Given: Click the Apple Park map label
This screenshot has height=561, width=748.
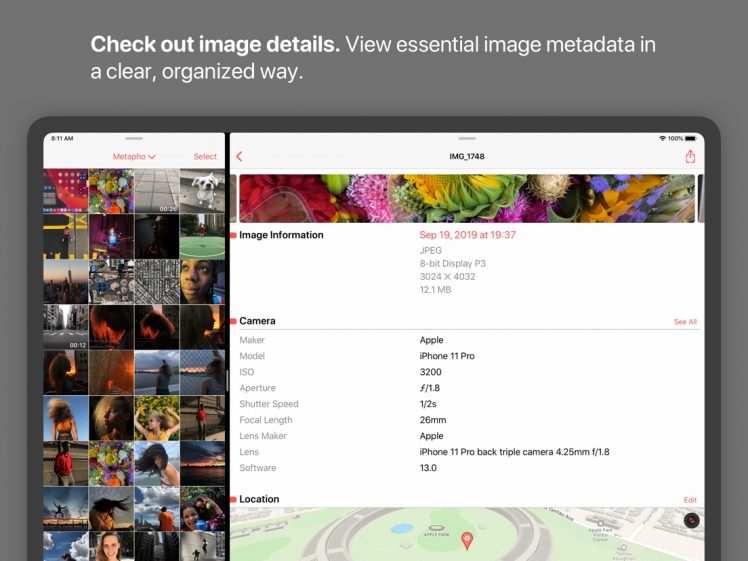Looking at the screenshot, I should (x=436, y=535).
